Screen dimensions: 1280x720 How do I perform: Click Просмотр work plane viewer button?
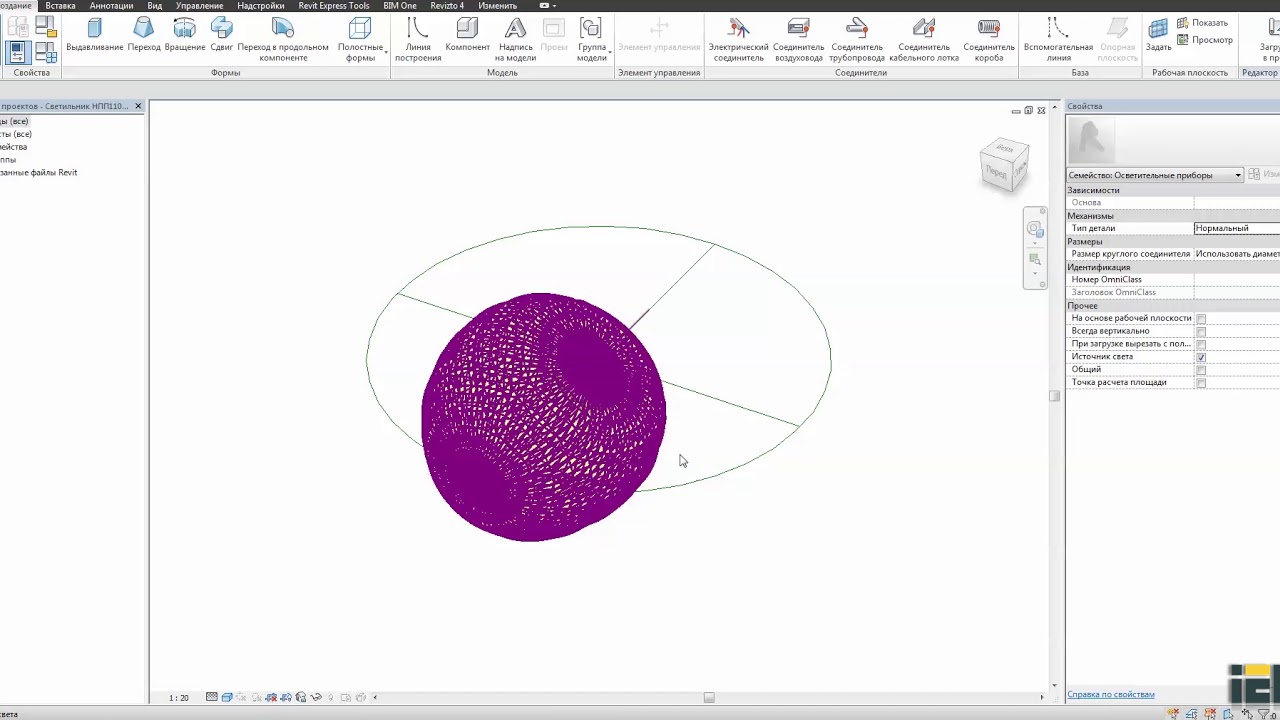[x=1205, y=40]
